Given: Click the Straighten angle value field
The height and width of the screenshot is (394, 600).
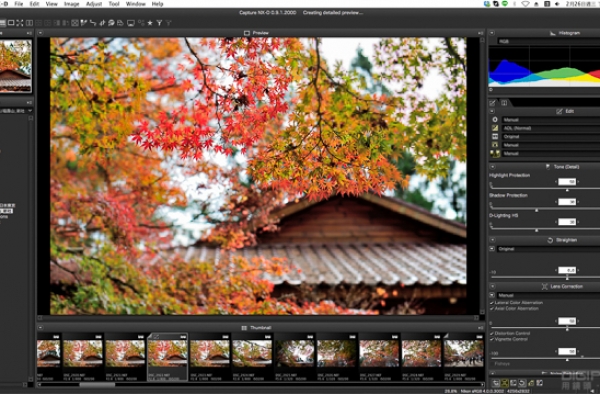Looking at the screenshot, I should [x=567, y=270].
